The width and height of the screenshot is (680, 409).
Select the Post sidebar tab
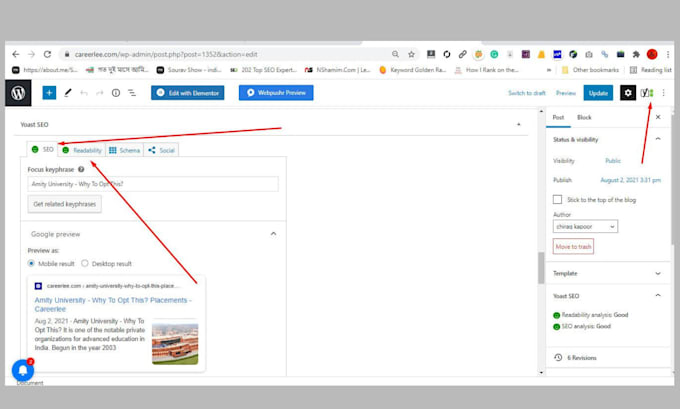pos(558,117)
